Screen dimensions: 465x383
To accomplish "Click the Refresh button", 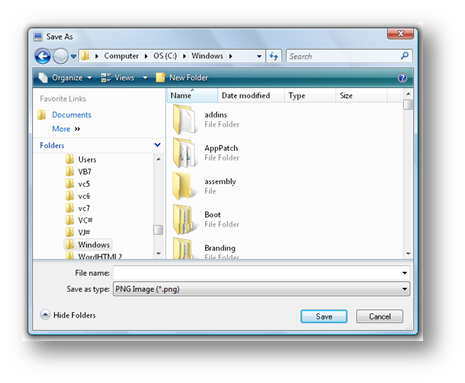I will (x=274, y=56).
